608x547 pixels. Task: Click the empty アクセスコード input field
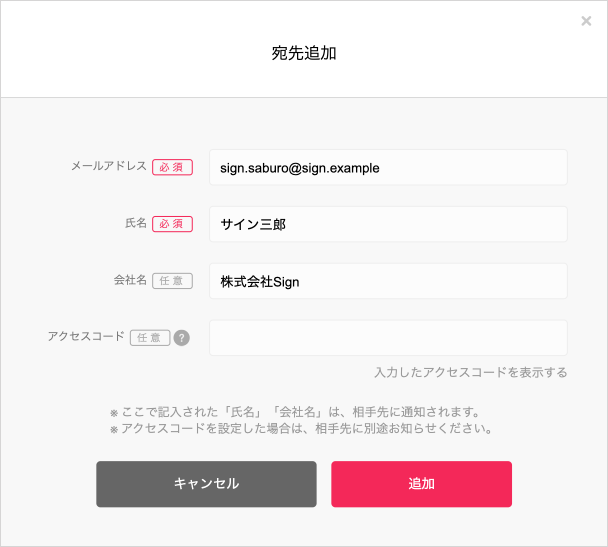(388, 338)
